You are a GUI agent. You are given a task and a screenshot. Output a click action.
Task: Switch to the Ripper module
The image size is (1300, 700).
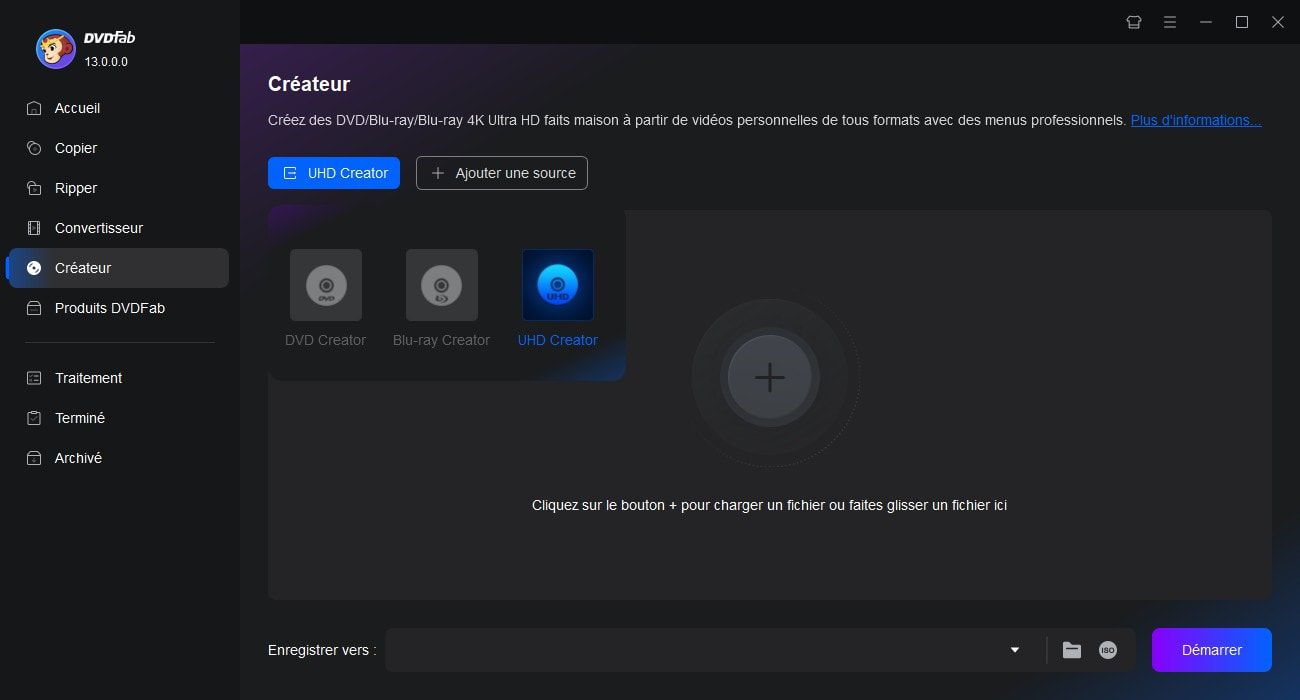(119, 188)
